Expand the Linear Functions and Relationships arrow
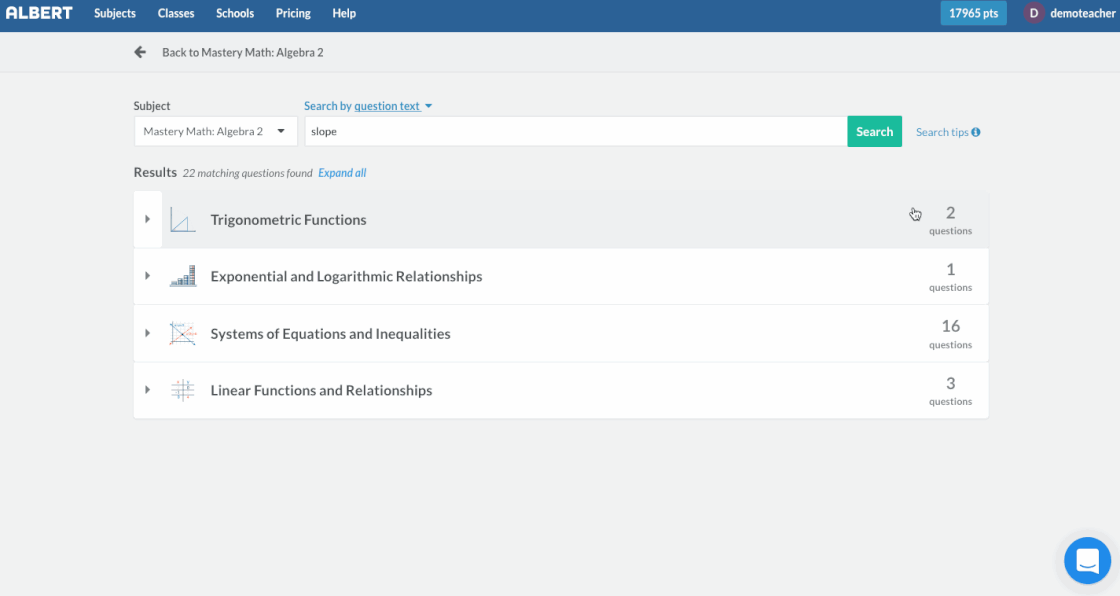1120x596 pixels. pyautogui.click(x=148, y=390)
